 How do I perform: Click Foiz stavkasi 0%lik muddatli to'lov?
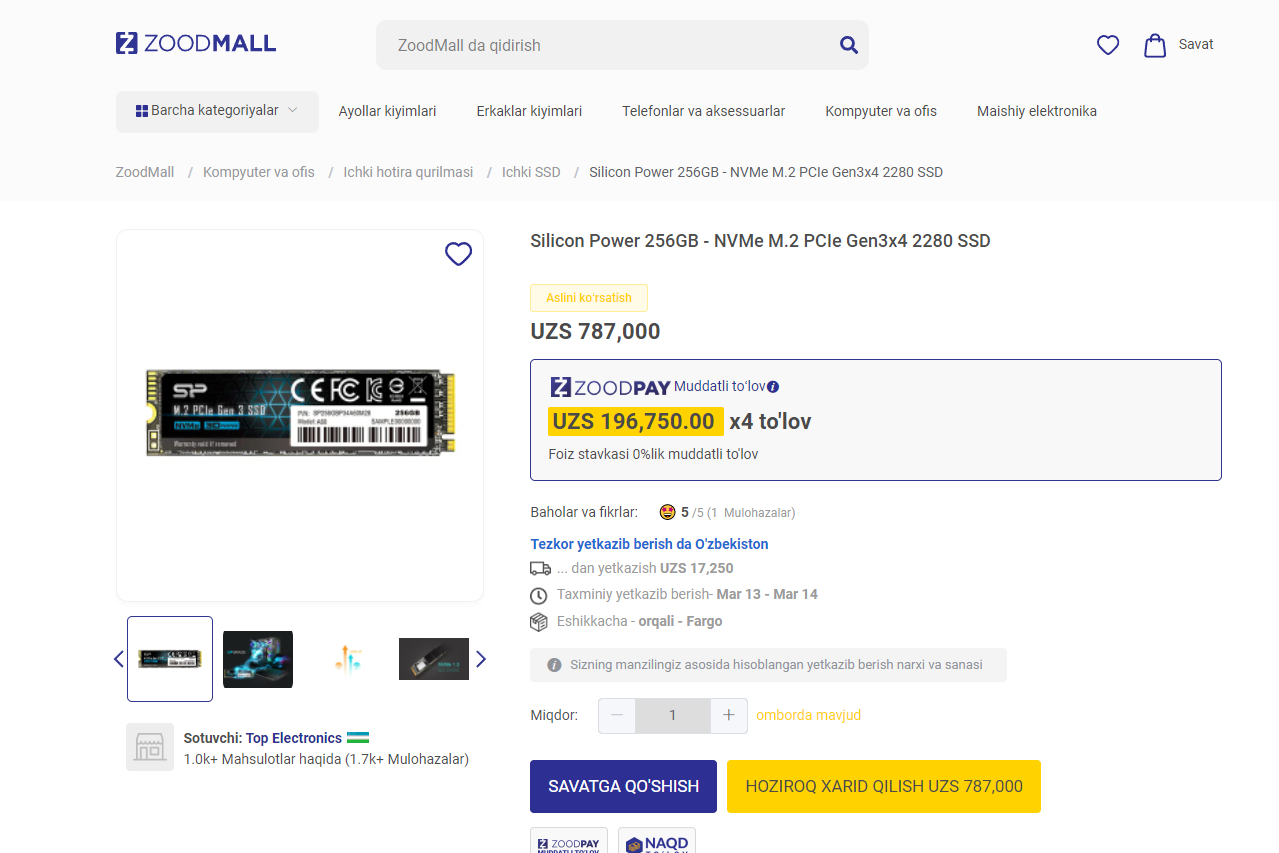653,454
